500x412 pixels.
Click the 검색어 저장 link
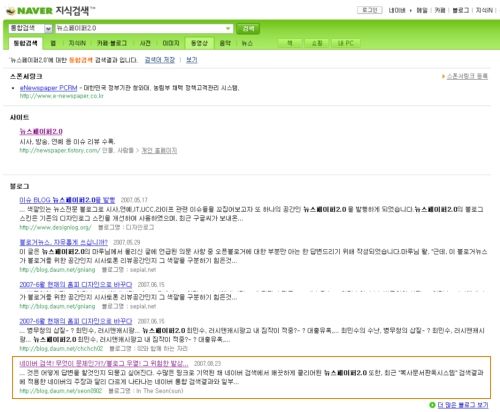pos(160,60)
